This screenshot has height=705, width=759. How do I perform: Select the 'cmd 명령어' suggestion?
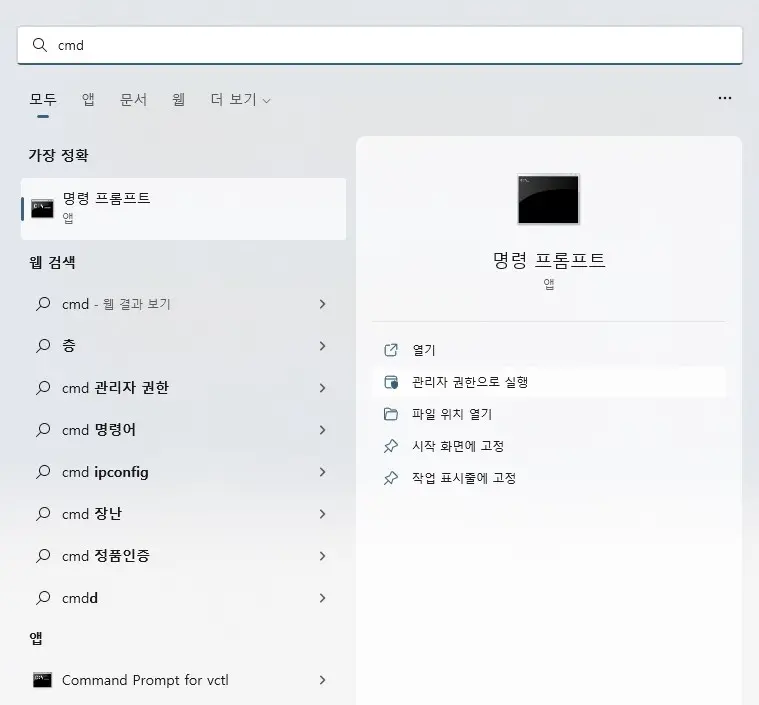coord(183,430)
